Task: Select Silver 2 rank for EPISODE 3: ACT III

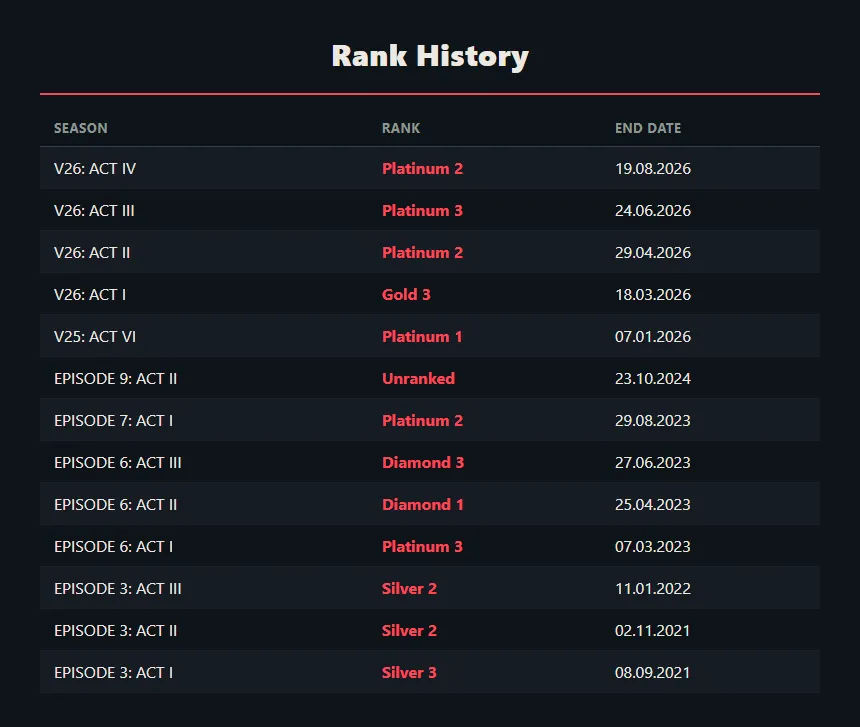Action: tap(409, 589)
